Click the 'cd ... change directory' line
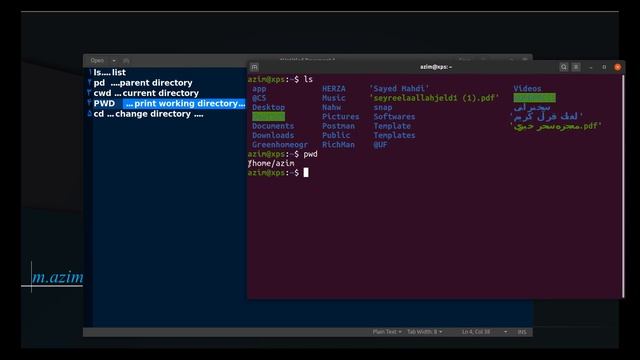640x360 pixels. 149,114
